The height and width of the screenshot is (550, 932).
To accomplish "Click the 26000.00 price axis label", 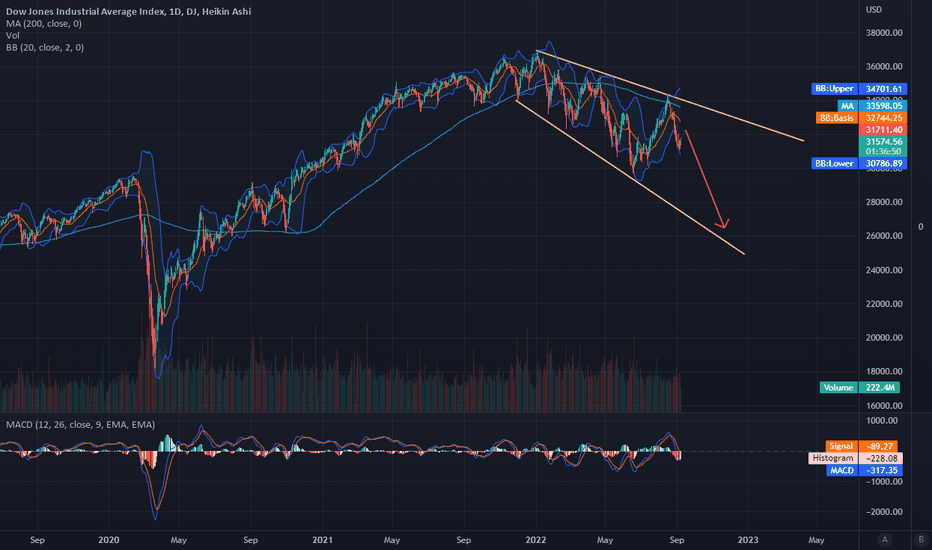I will click(x=884, y=236).
